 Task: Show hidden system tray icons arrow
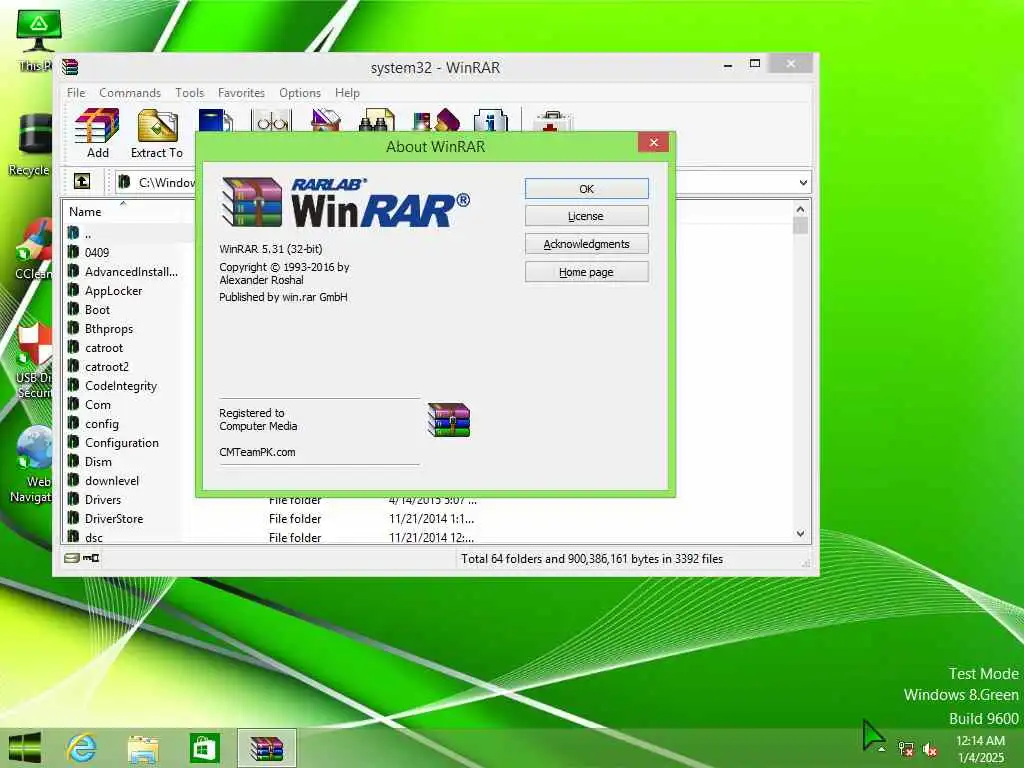point(882,749)
